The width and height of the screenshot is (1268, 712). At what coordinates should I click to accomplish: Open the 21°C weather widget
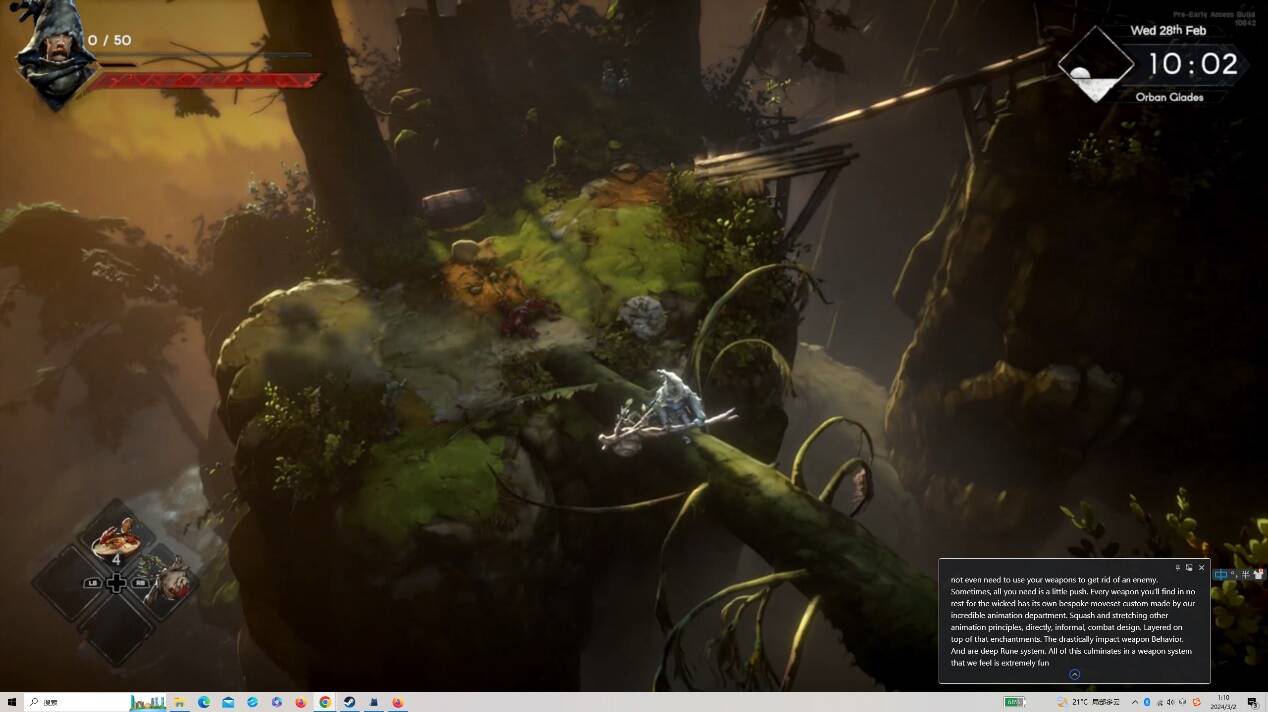1090,702
